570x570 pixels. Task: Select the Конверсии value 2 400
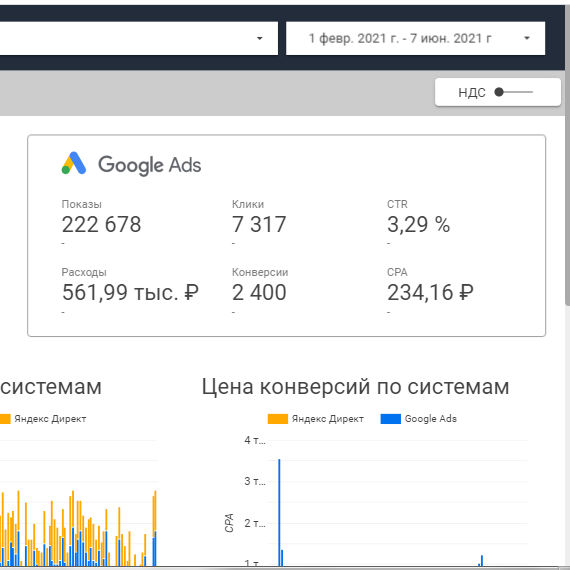click(259, 292)
